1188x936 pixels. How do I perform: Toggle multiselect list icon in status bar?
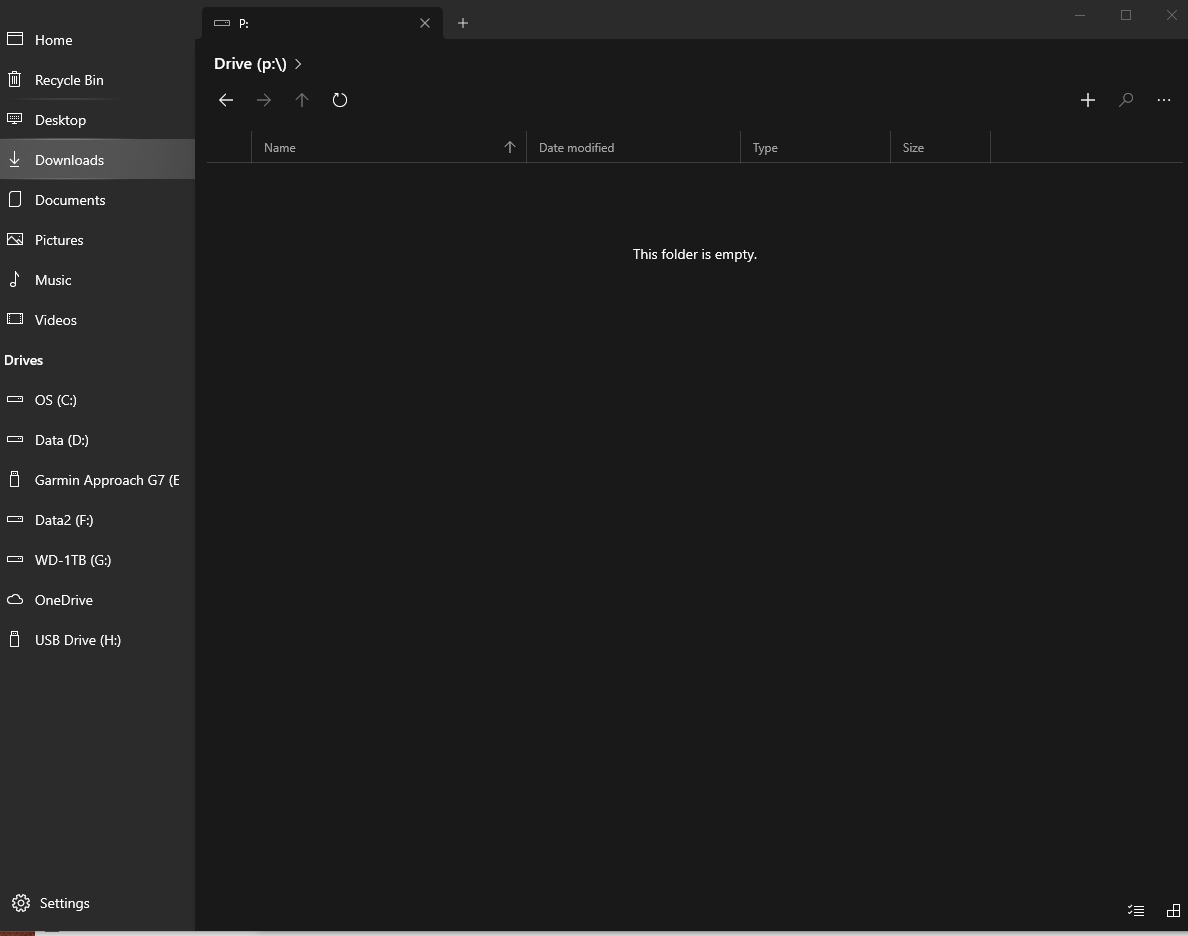click(1135, 910)
